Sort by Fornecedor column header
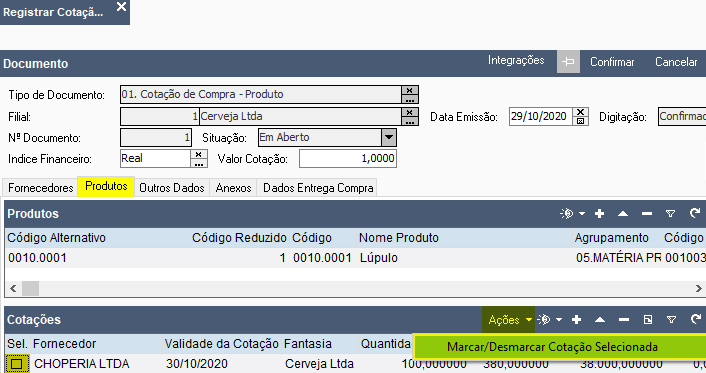Image resolution: width=706 pixels, height=373 pixels. (x=96, y=344)
